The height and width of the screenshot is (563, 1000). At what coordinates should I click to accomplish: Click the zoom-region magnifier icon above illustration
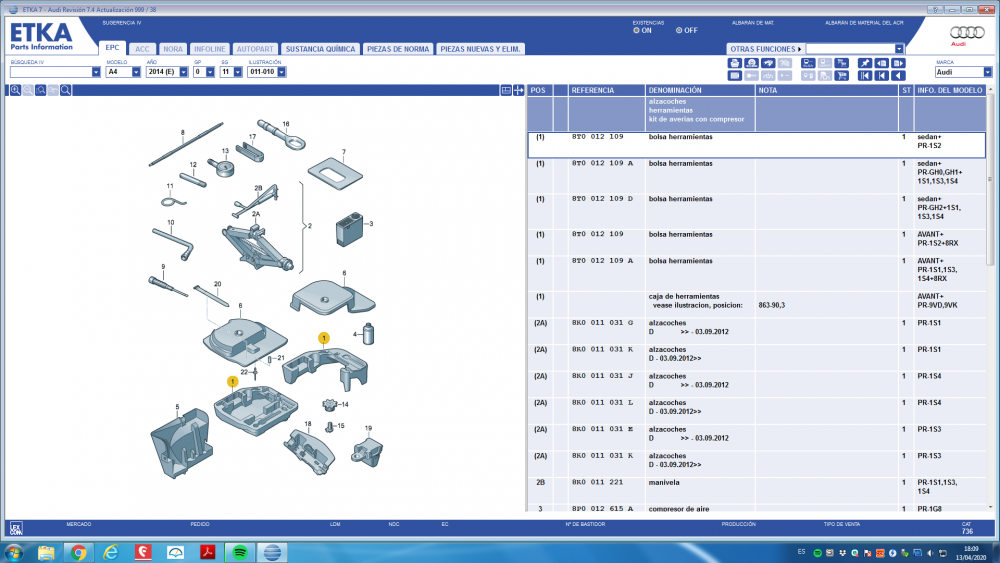41,91
